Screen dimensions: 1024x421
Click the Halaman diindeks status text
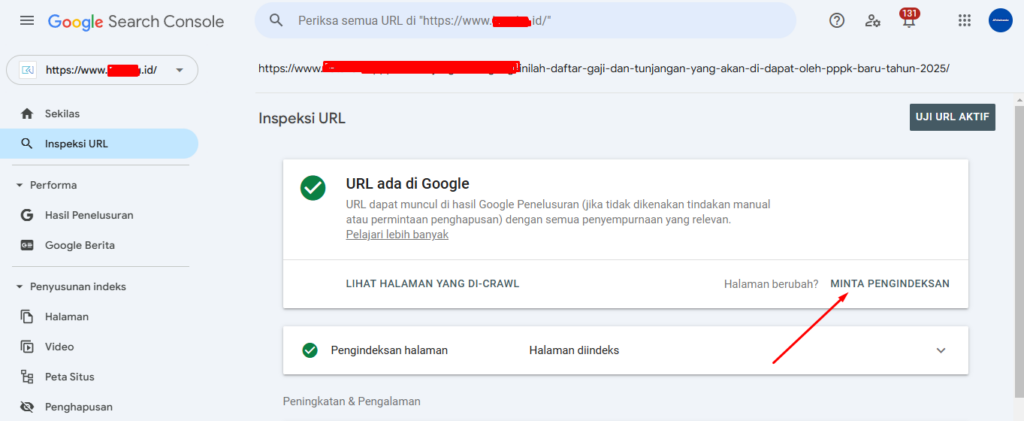pos(574,351)
